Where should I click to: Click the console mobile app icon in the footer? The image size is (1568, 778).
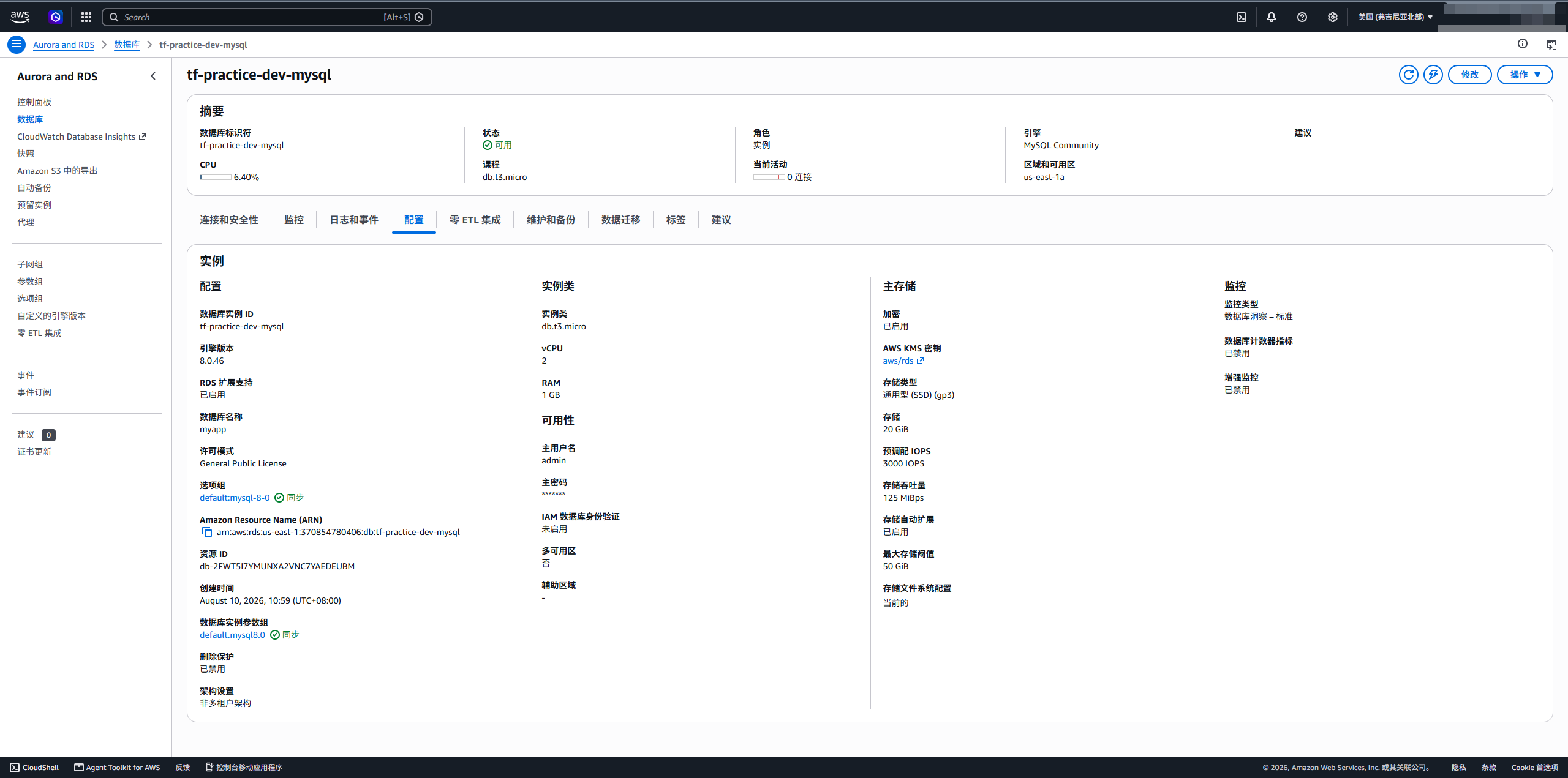click(x=209, y=768)
